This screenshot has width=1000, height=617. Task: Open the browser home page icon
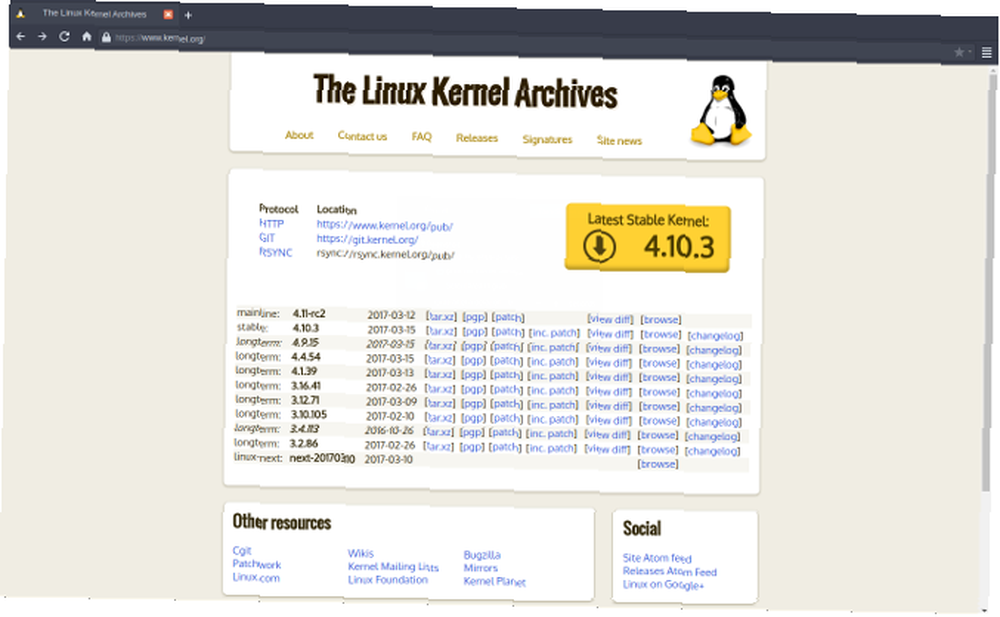[x=86, y=36]
